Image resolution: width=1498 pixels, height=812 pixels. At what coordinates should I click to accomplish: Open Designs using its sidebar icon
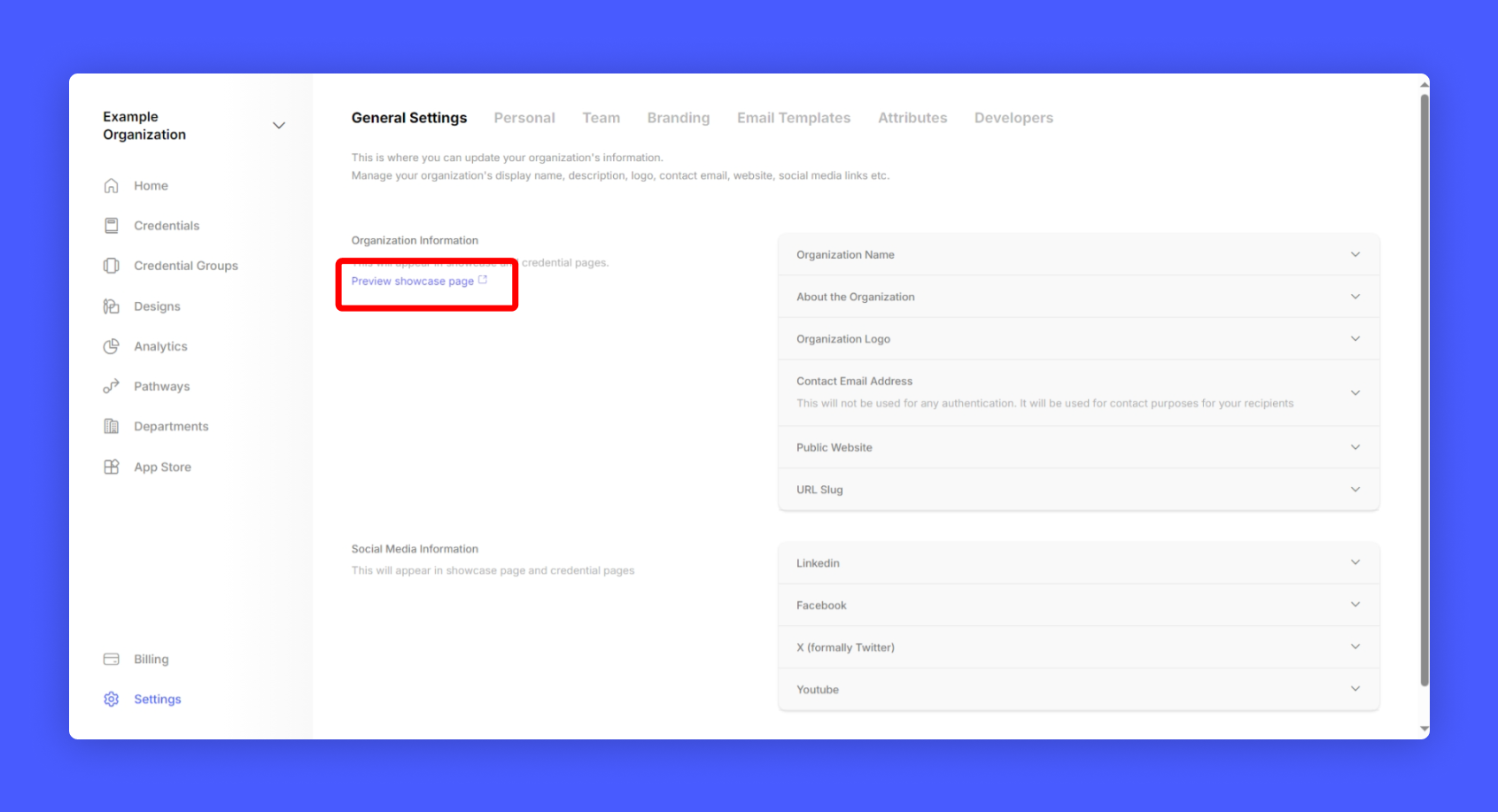[x=111, y=306]
